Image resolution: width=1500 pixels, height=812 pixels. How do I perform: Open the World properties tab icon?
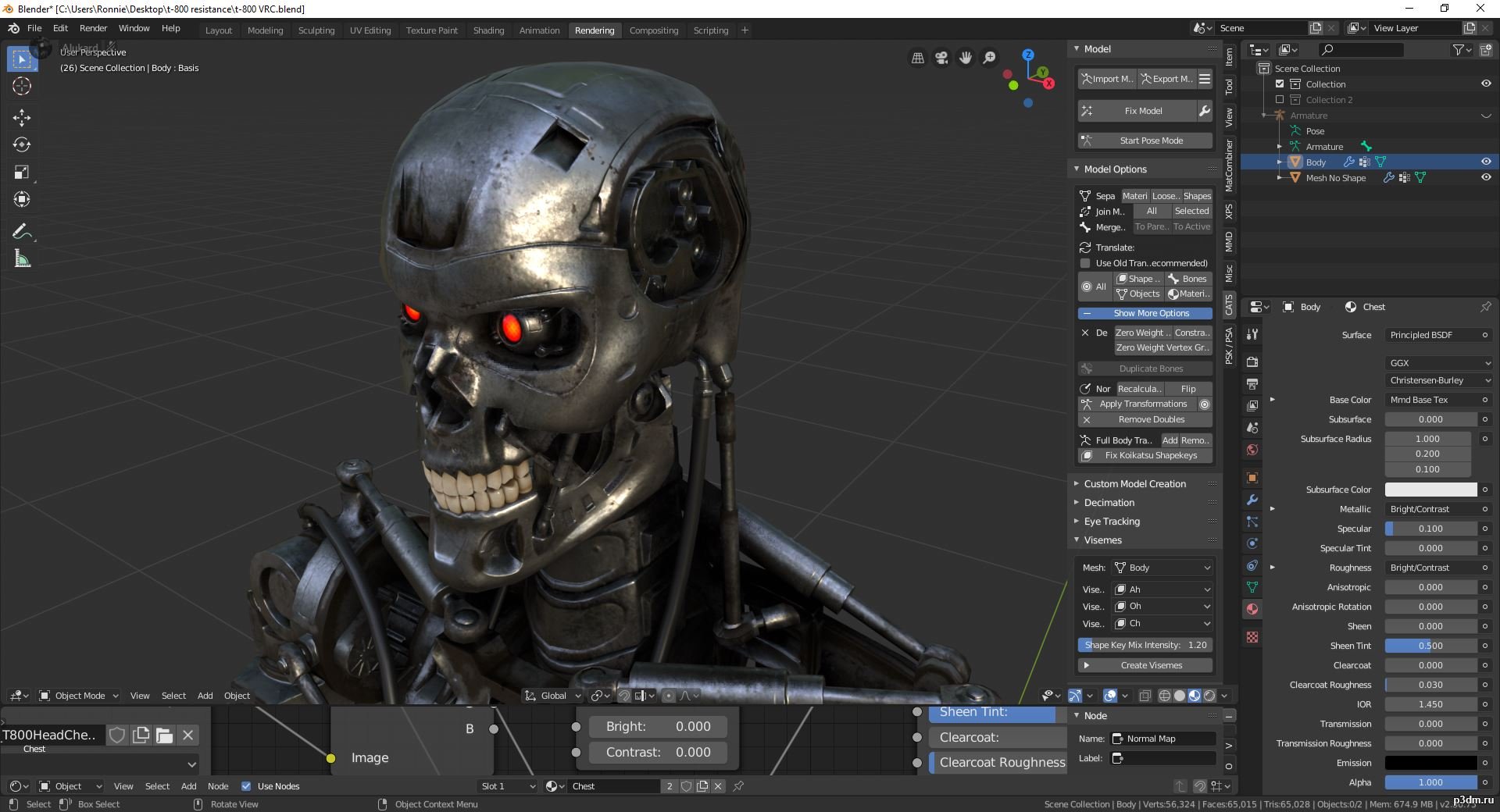point(1252,450)
